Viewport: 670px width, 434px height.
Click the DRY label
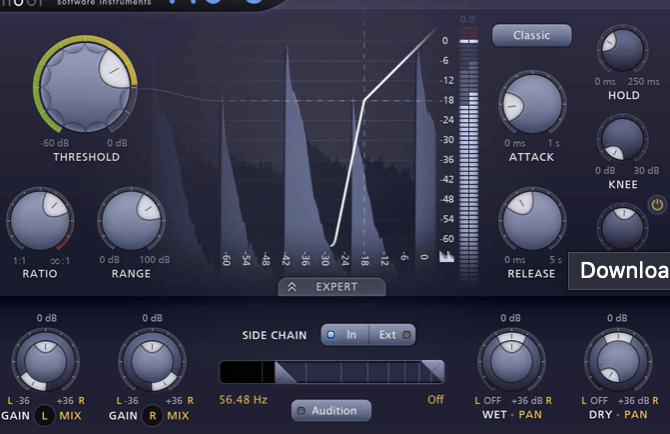pos(600,415)
